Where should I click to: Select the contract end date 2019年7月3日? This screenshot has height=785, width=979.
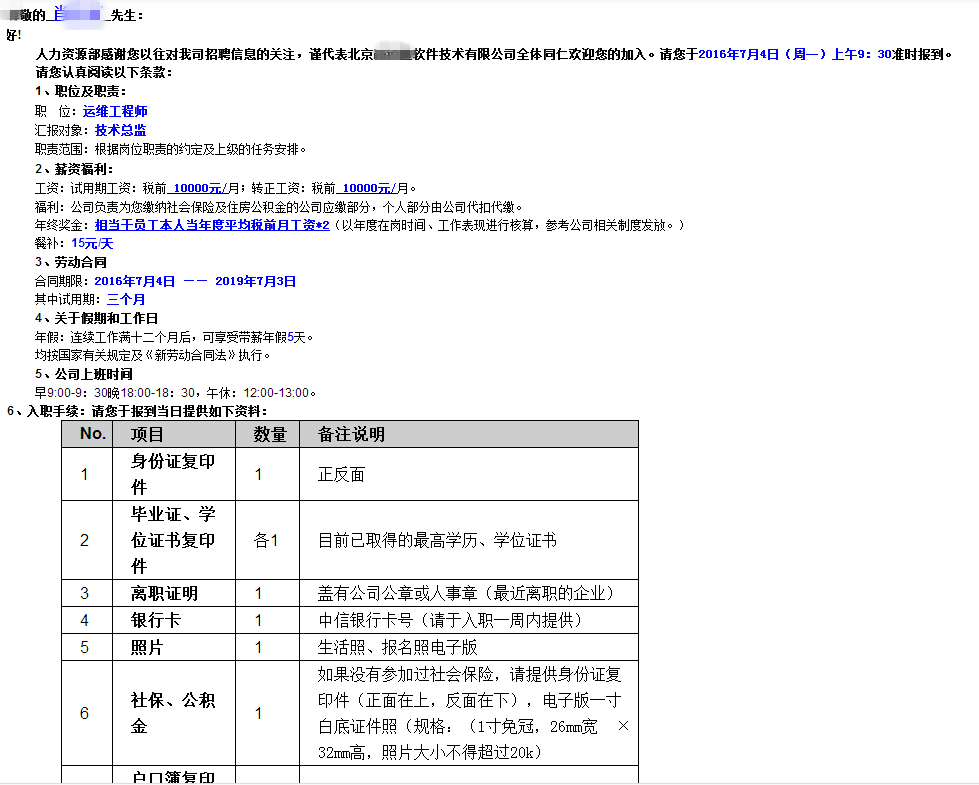pyautogui.click(x=255, y=281)
